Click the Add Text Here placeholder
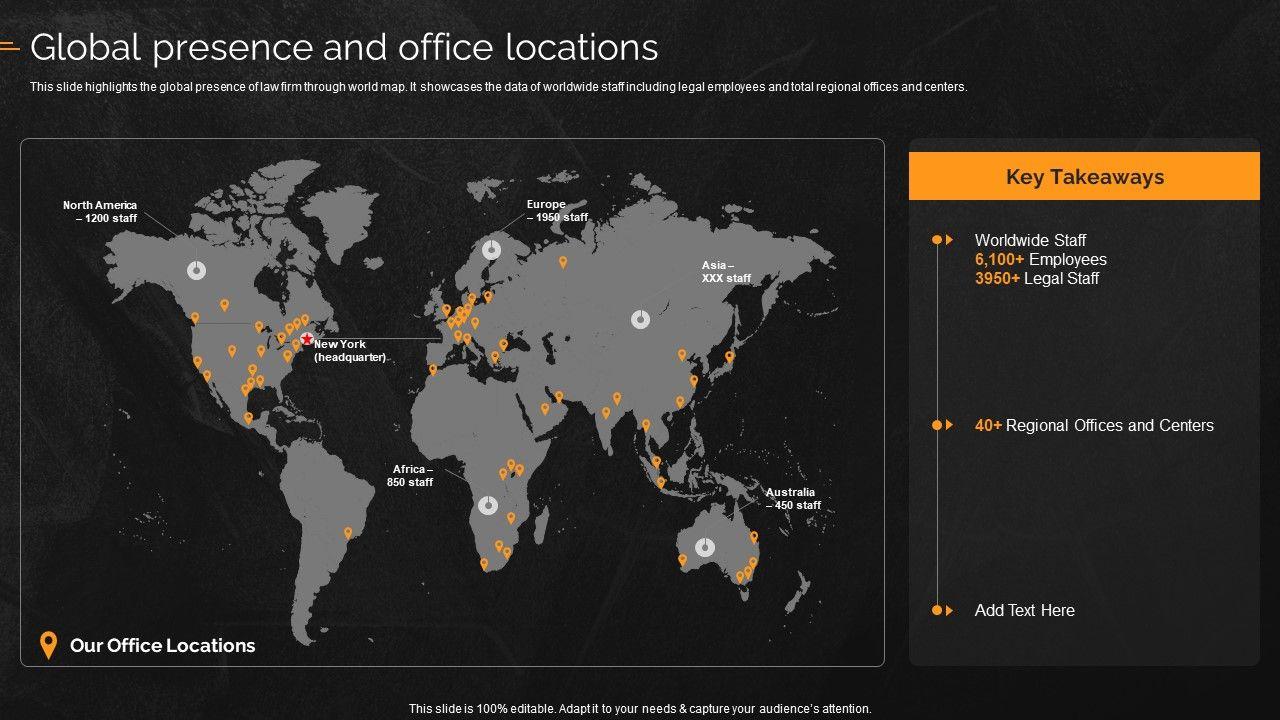This screenshot has height=720, width=1280. (1024, 610)
